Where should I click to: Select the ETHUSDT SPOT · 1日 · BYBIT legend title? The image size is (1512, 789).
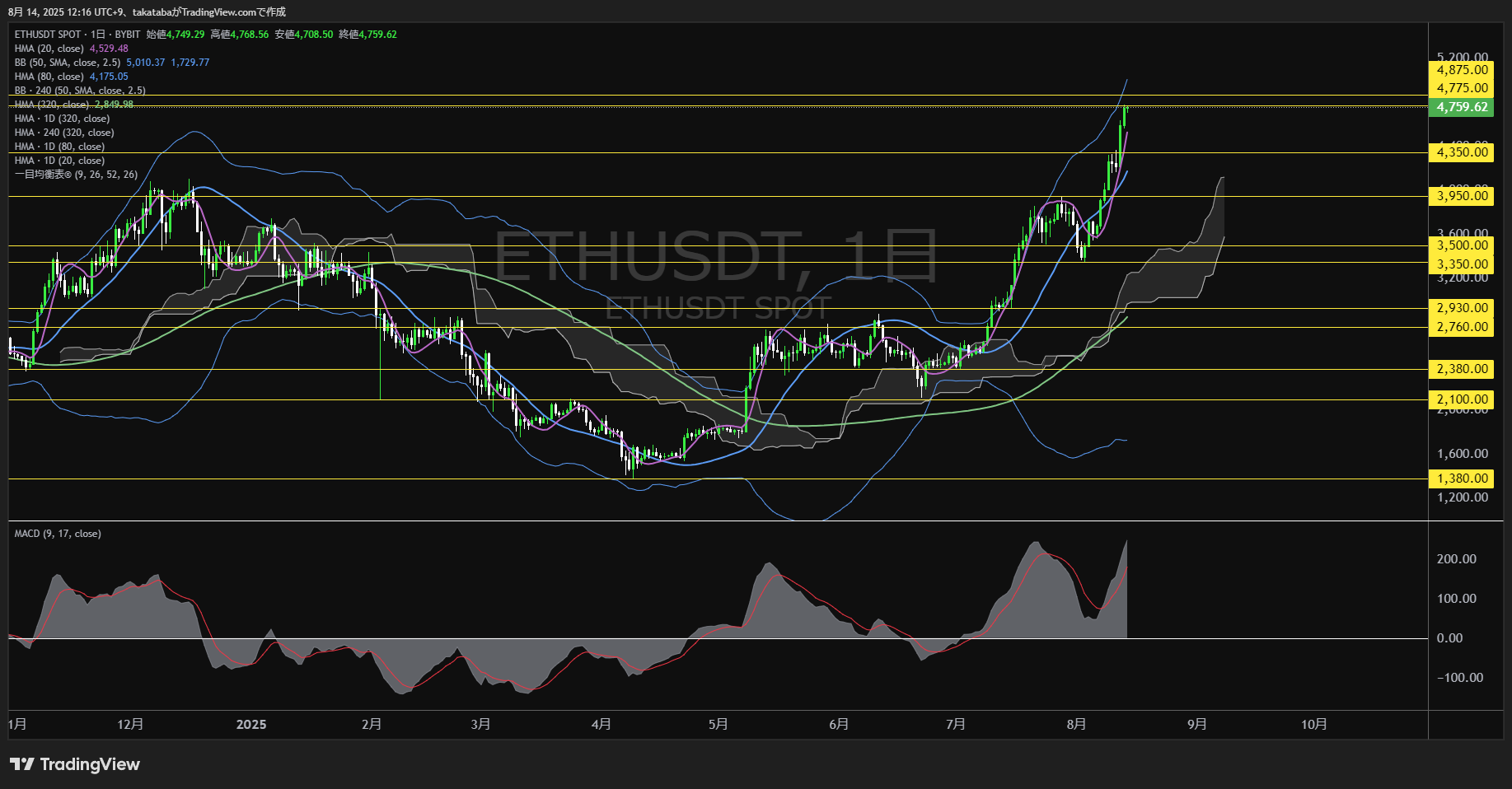pos(77,35)
